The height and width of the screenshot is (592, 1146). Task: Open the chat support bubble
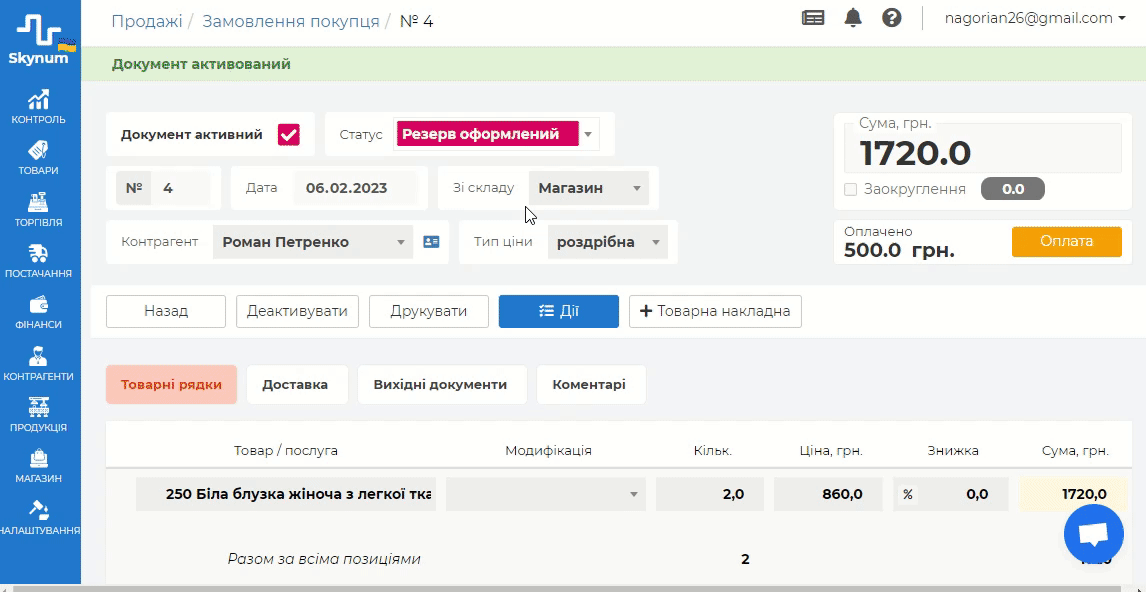tap(1093, 535)
